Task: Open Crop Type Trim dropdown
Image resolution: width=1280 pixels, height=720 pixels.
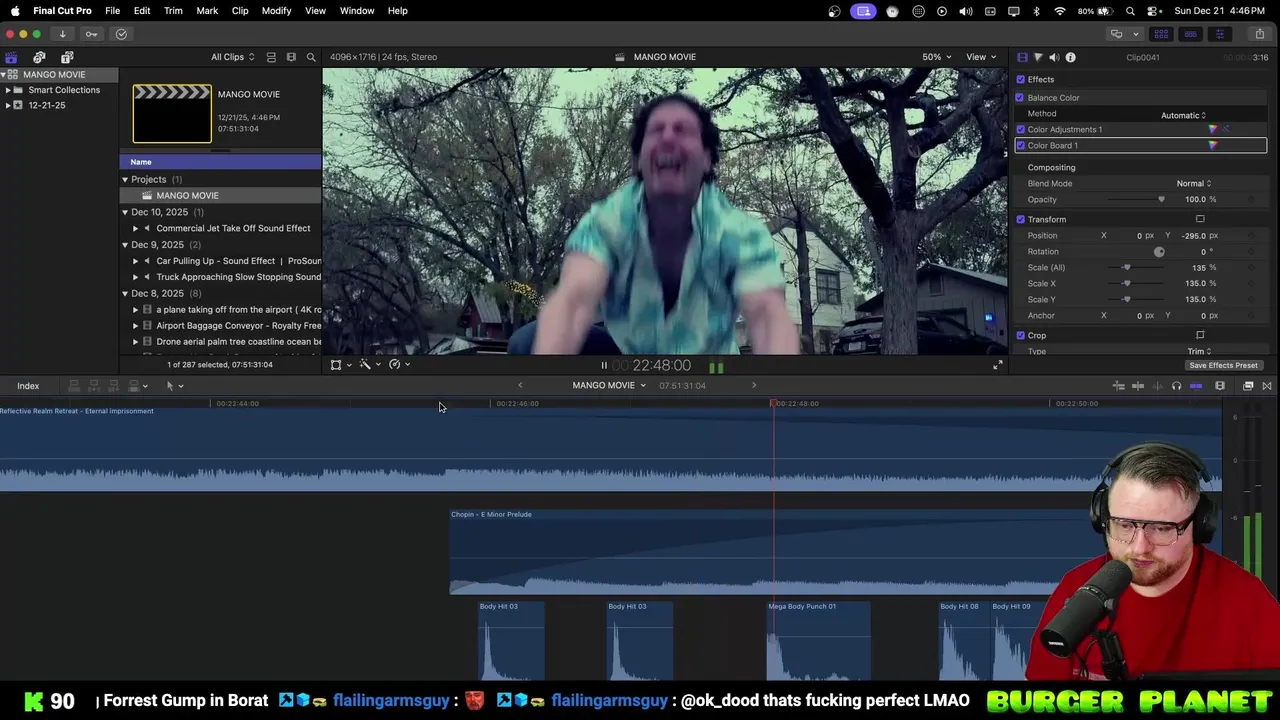Action: [x=1200, y=351]
